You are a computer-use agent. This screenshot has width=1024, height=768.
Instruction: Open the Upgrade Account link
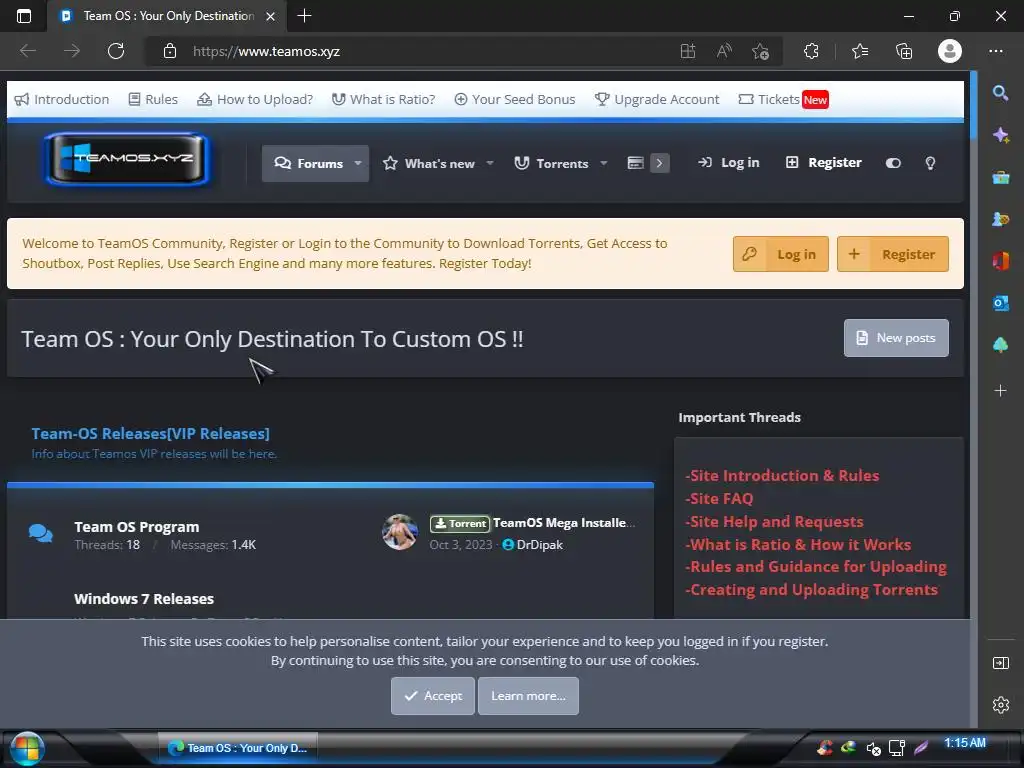tap(657, 99)
